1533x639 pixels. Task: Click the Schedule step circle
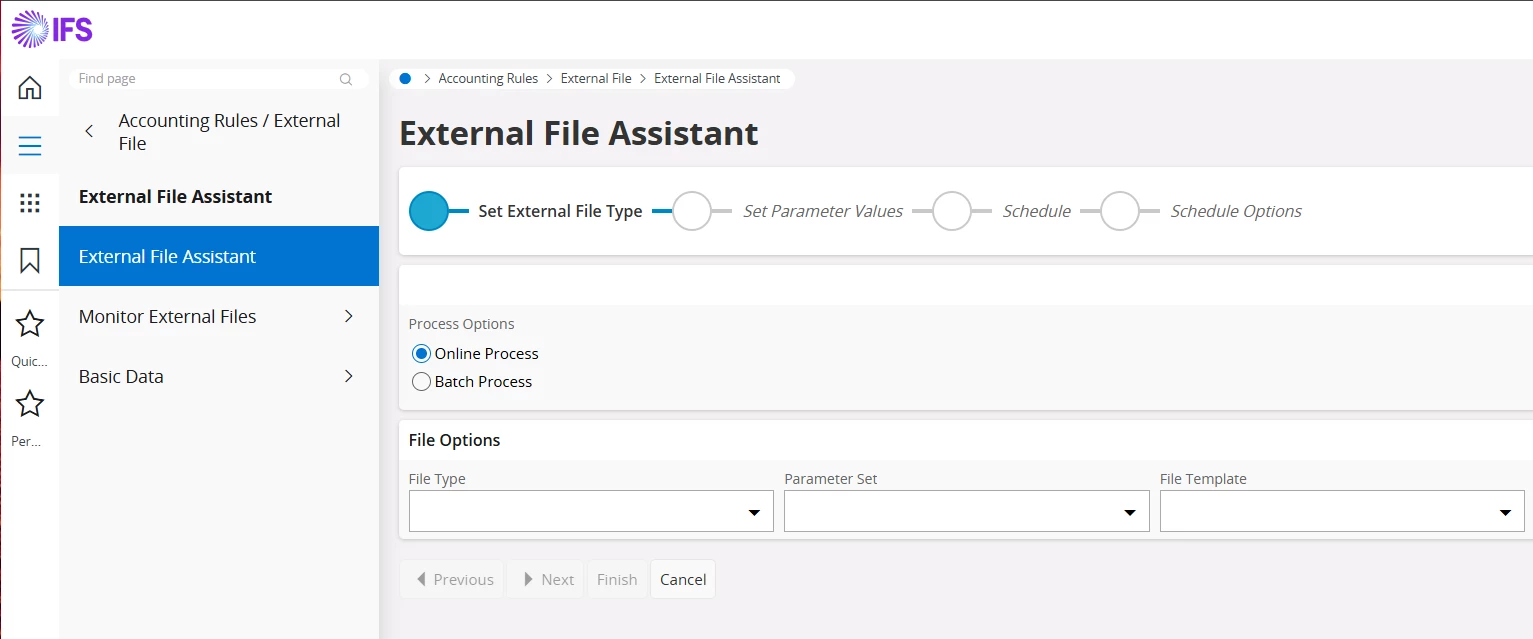[952, 211]
